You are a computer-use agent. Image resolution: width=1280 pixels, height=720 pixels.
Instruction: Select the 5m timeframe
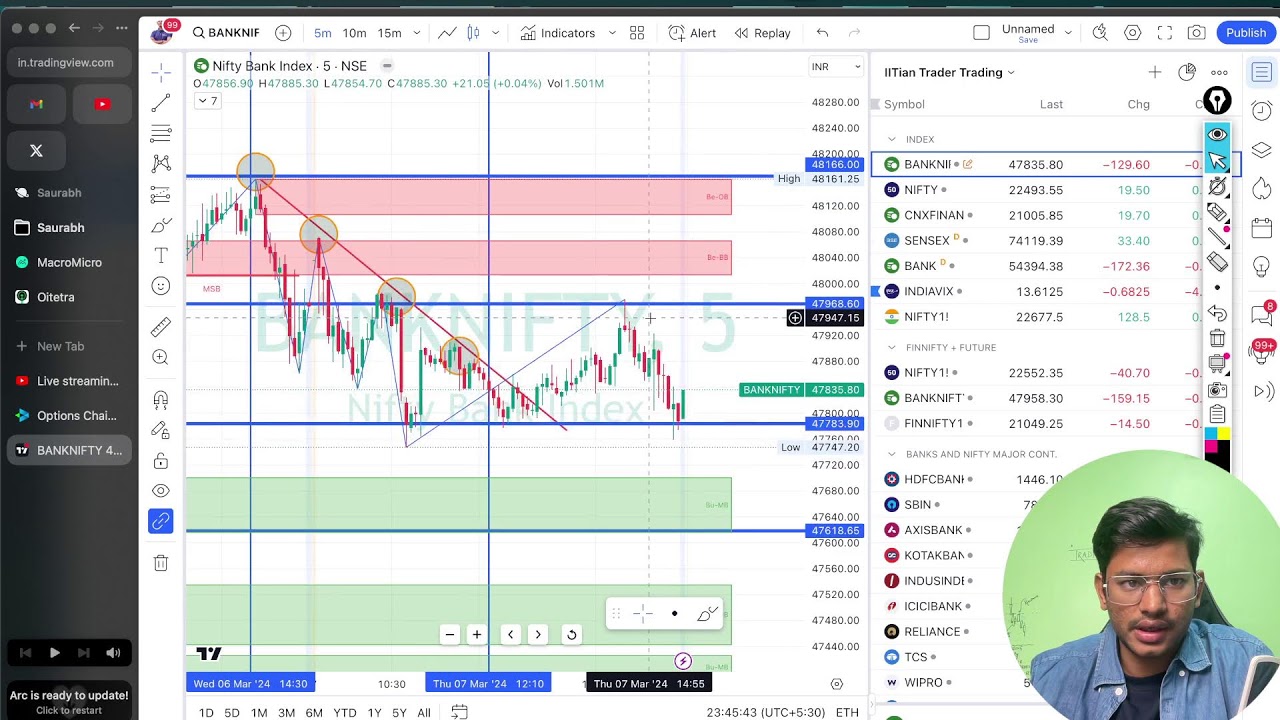322,33
